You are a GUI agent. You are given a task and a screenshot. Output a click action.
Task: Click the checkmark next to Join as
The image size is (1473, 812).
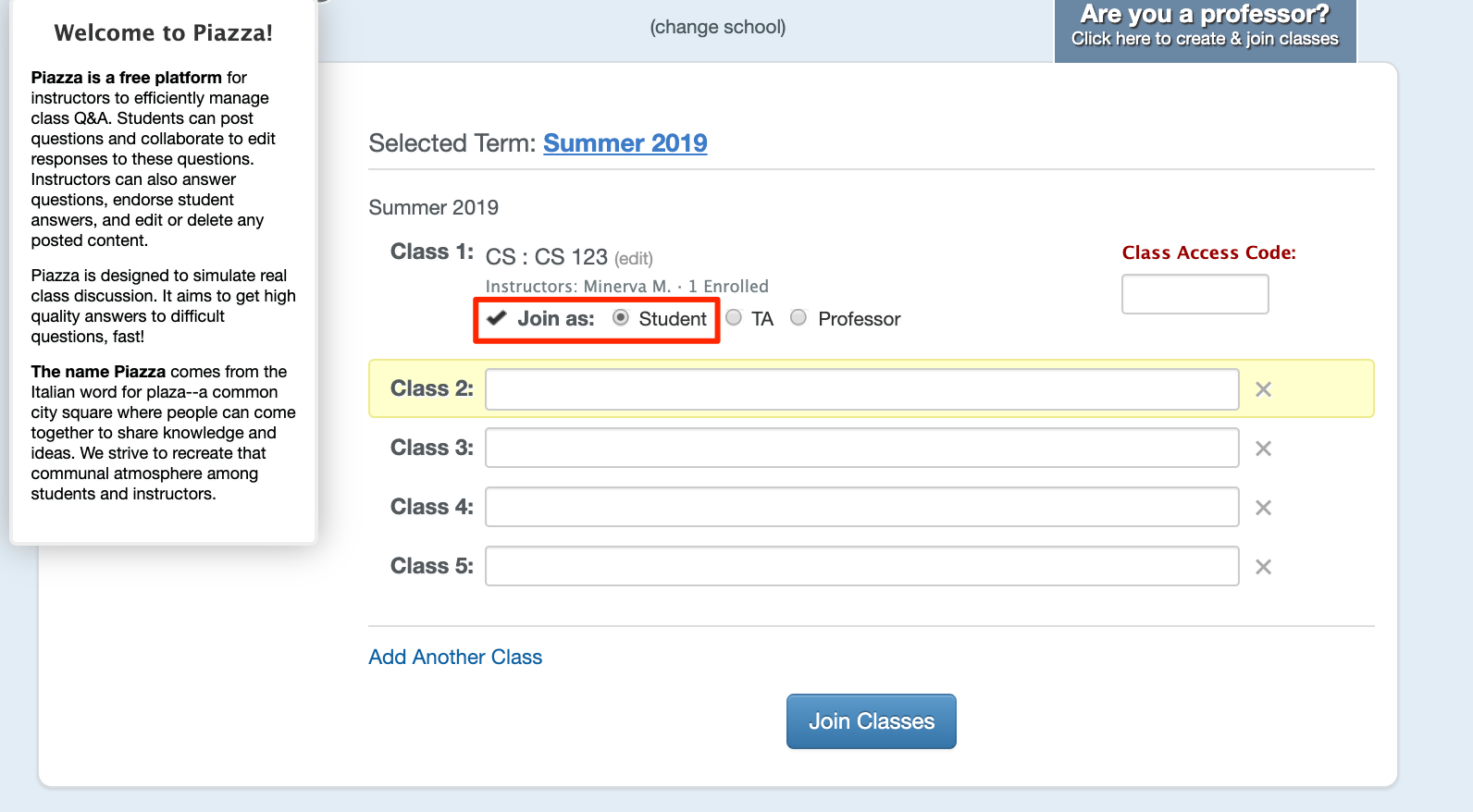coord(497,318)
